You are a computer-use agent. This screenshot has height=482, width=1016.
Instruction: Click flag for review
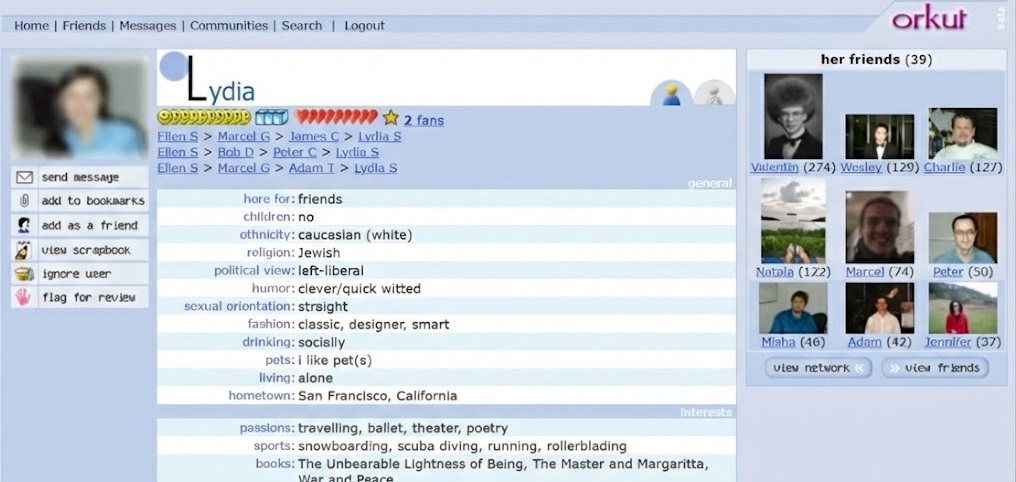(x=80, y=297)
